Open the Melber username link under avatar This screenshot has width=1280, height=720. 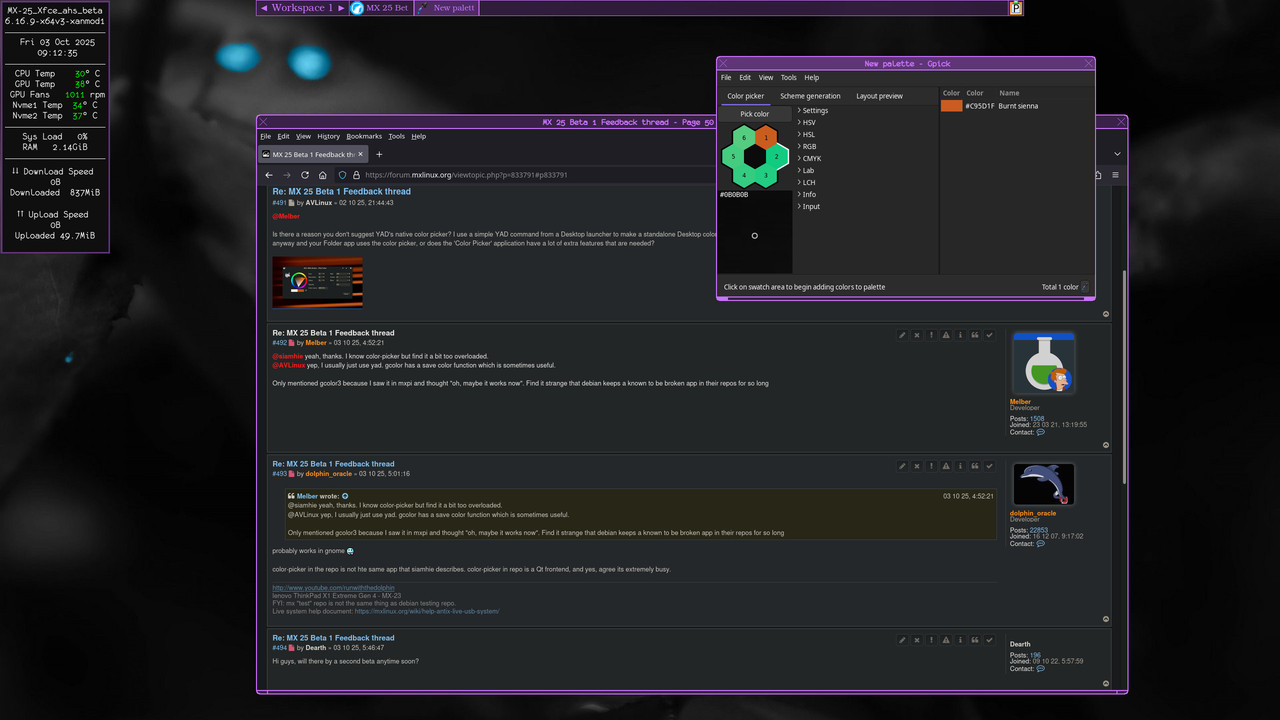[x=1020, y=402]
